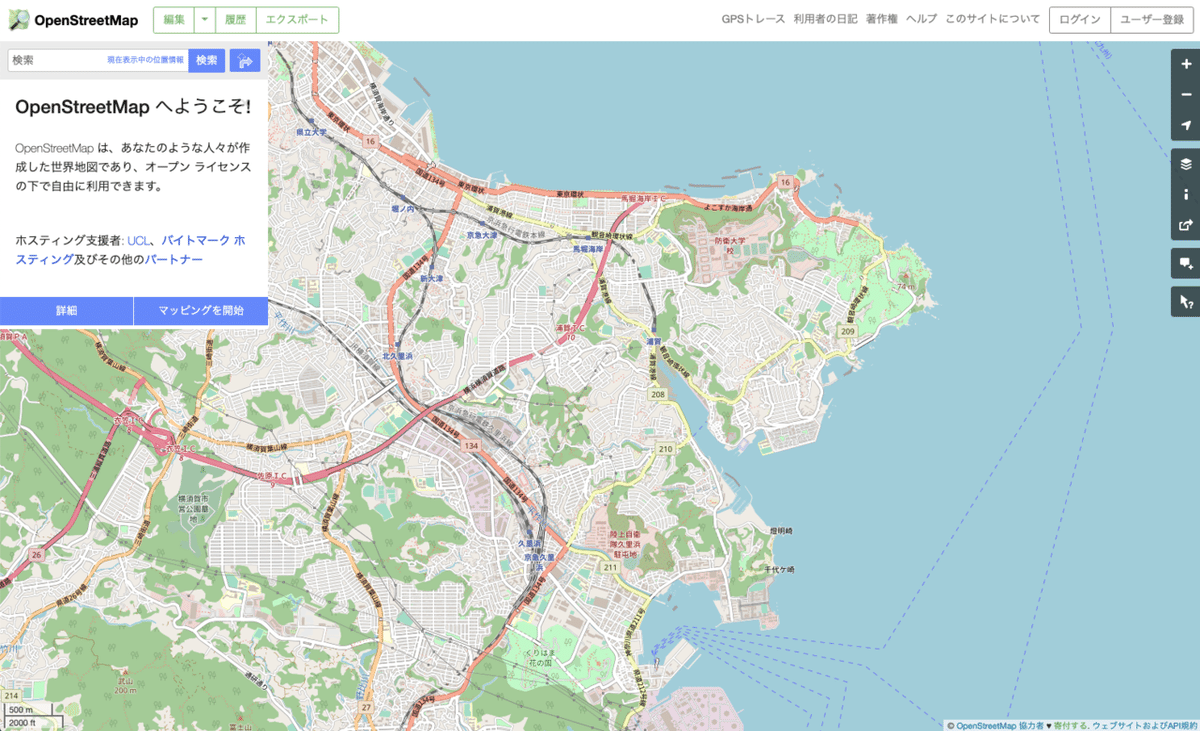Click the 馬堀海岸 station label
Image resolution: width=1200 pixels, height=731 pixels.
click(589, 247)
